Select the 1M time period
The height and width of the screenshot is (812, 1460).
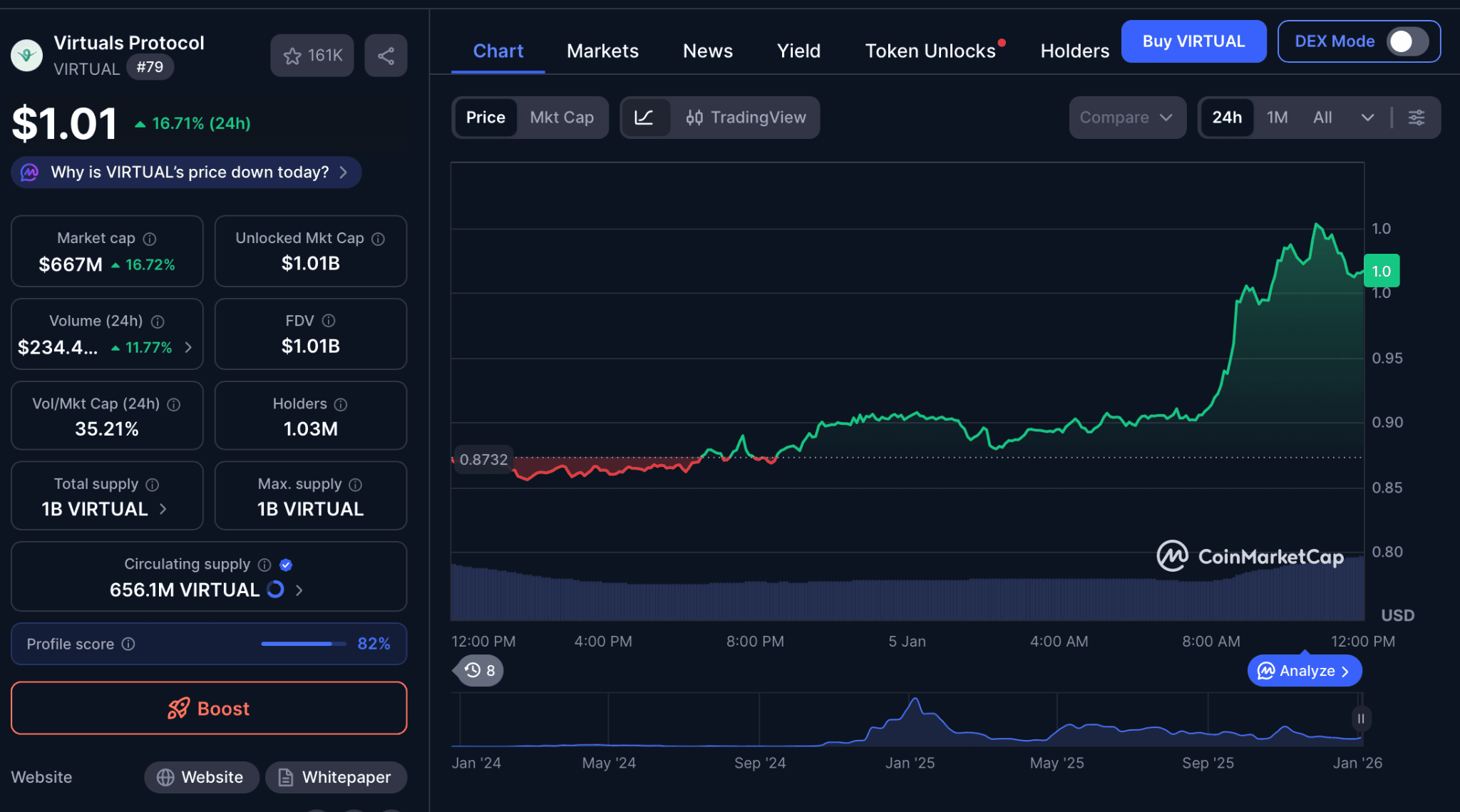(x=1277, y=117)
